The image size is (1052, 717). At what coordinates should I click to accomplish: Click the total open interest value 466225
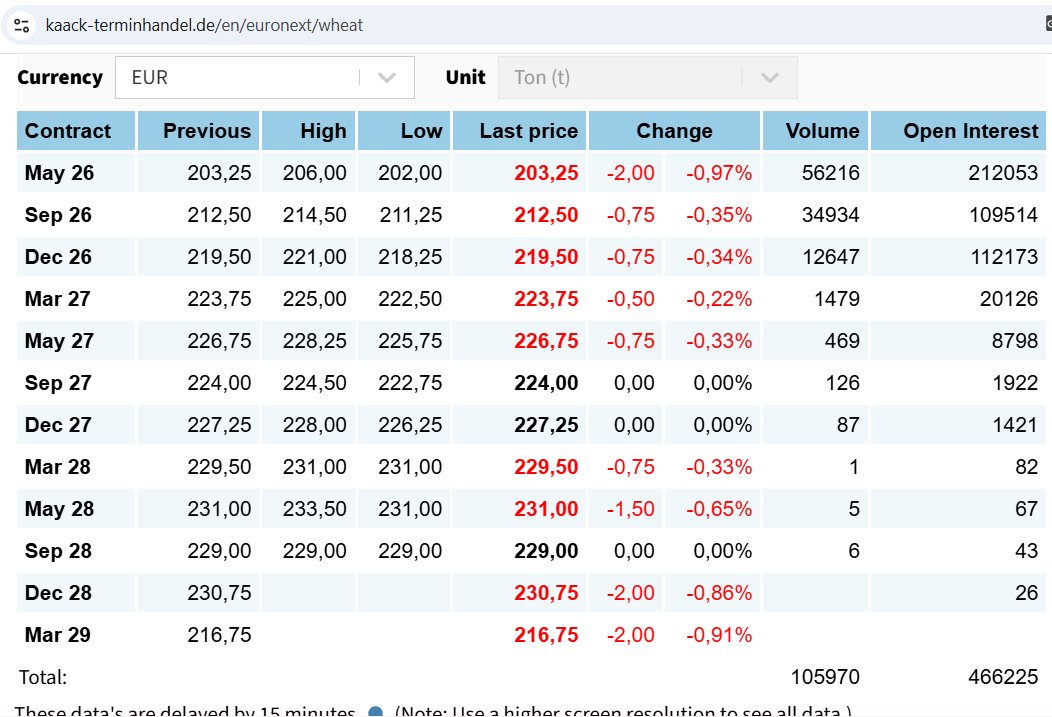click(x=1003, y=677)
